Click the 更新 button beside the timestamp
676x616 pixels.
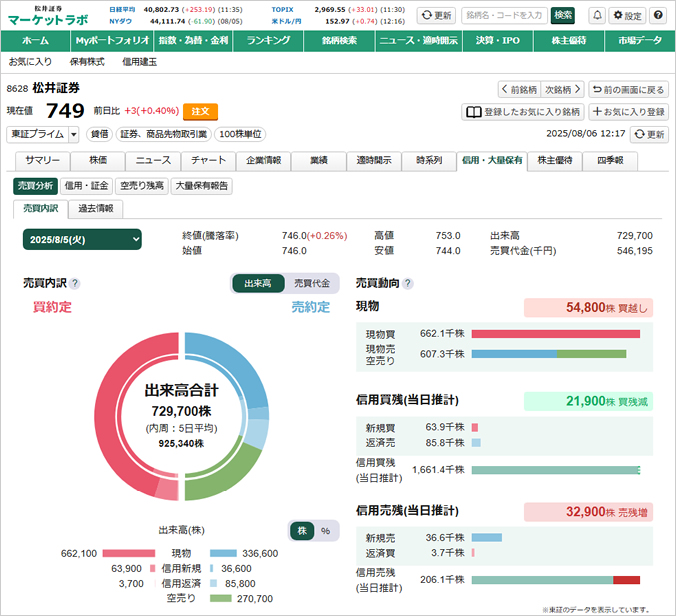pos(649,134)
